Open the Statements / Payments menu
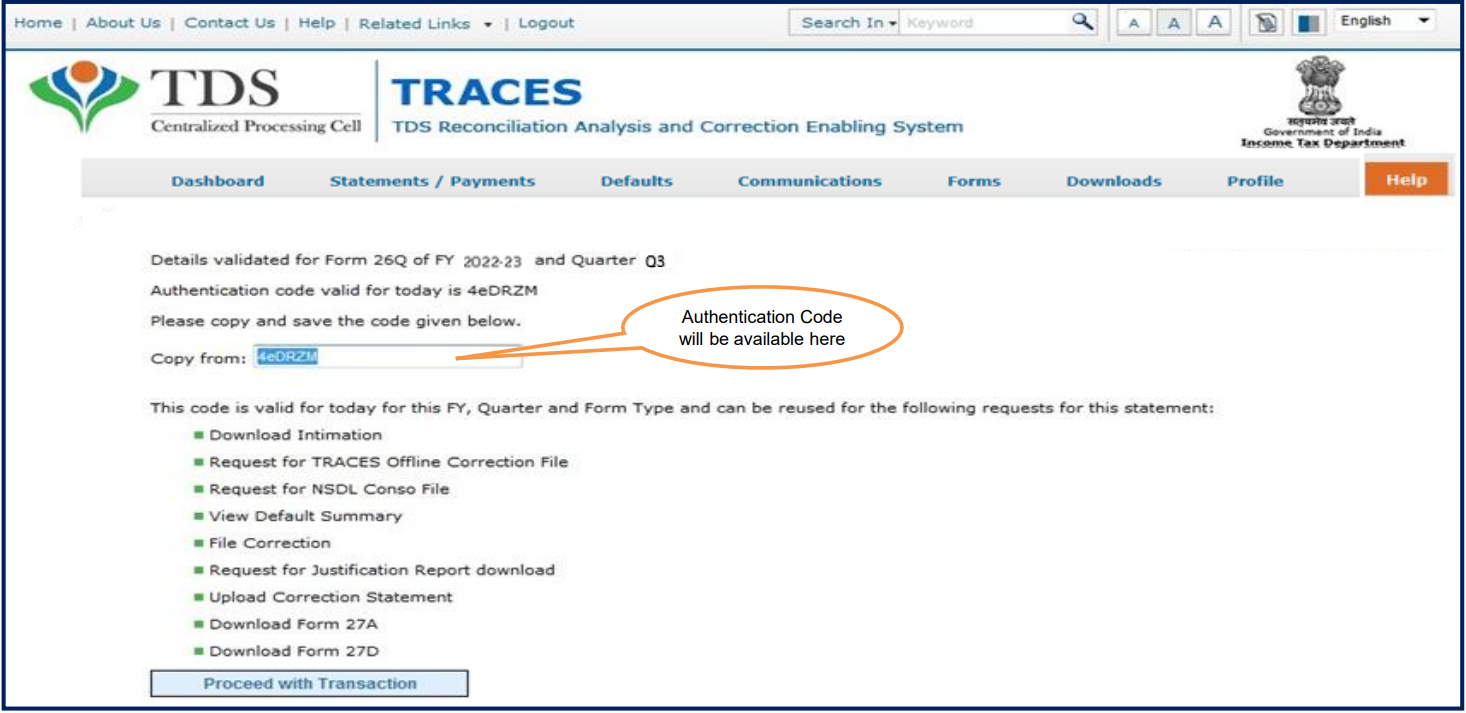This screenshot has width=1466, height=713. pyautogui.click(x=432, y=181)
